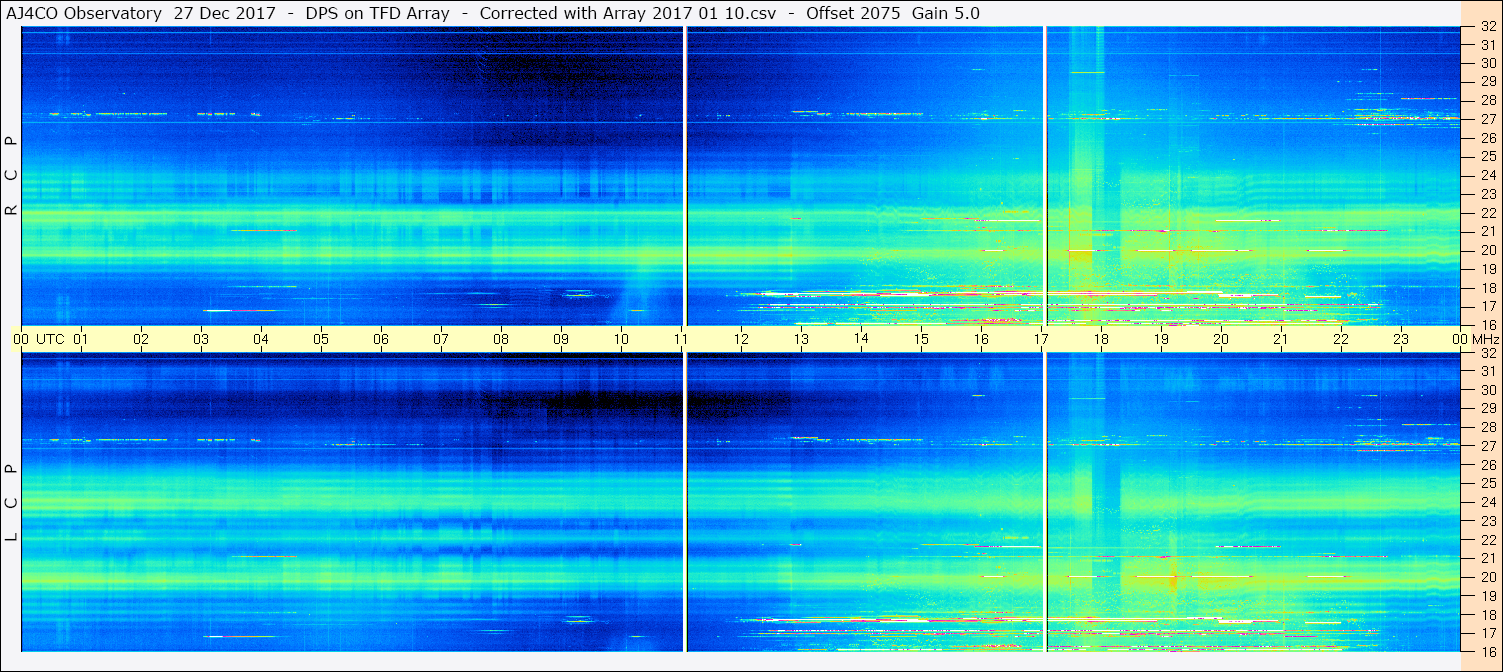1503x672 pixels.
Task: Select hour 04 on the UTC time axis
Action: pyautogui.click(x=261, y=339)
